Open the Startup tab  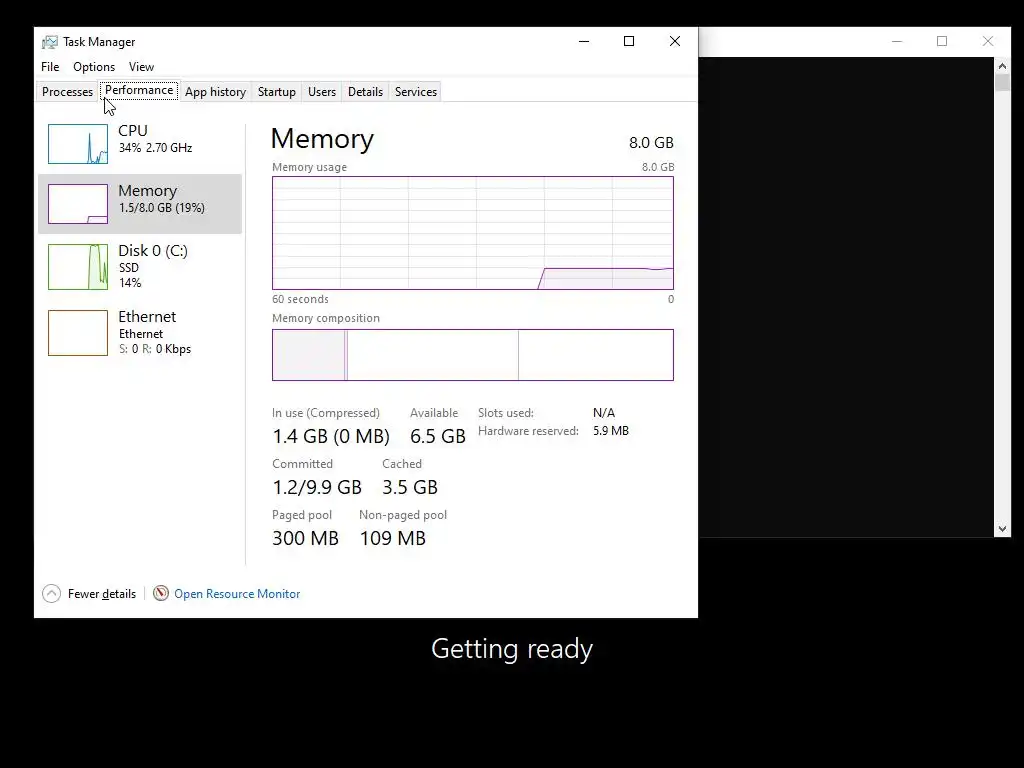coord(277,92)
